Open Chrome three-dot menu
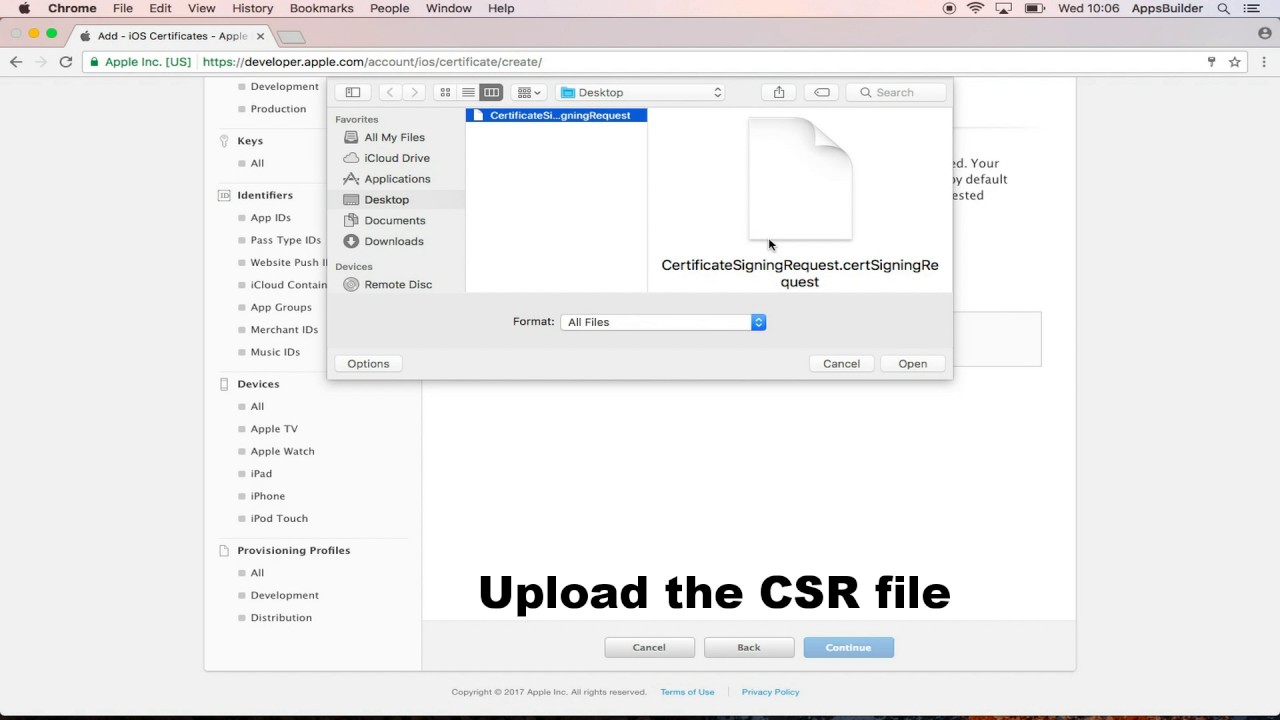 click(x=1262, y=62)
